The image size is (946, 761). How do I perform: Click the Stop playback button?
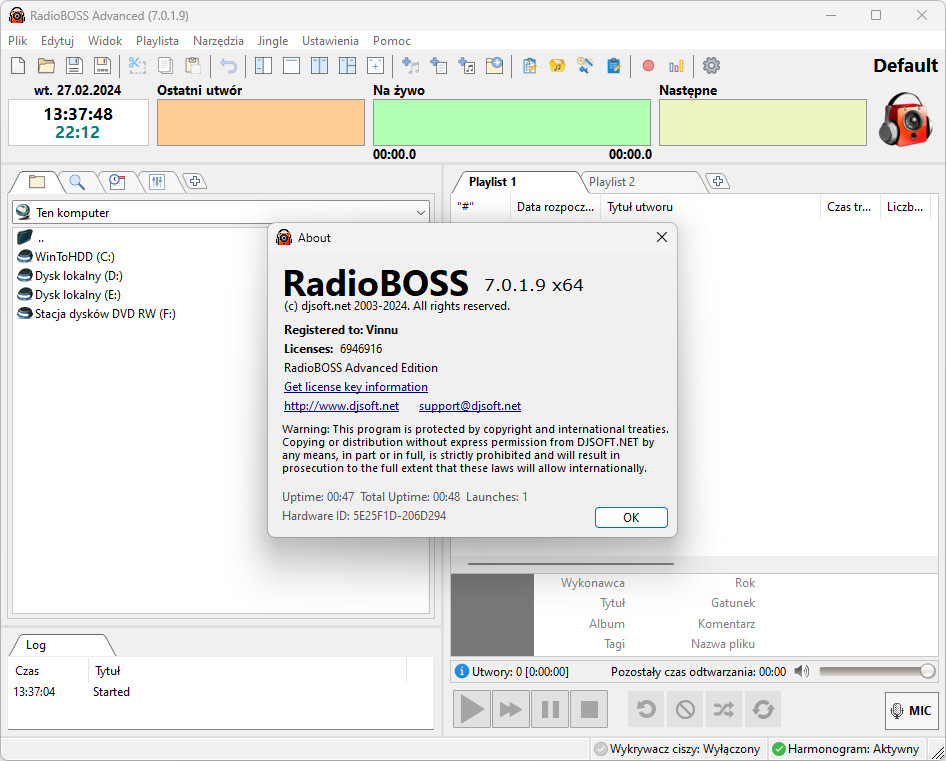pyautogui.click(x=589, y=709)
